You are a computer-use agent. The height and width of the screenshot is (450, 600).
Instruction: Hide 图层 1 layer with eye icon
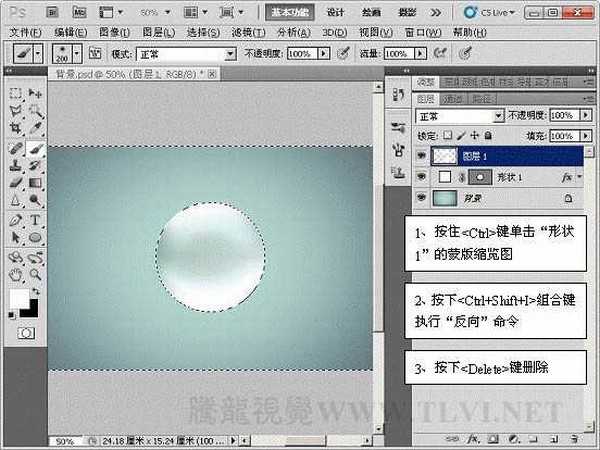pyautogui.click(x=421, y=155)
